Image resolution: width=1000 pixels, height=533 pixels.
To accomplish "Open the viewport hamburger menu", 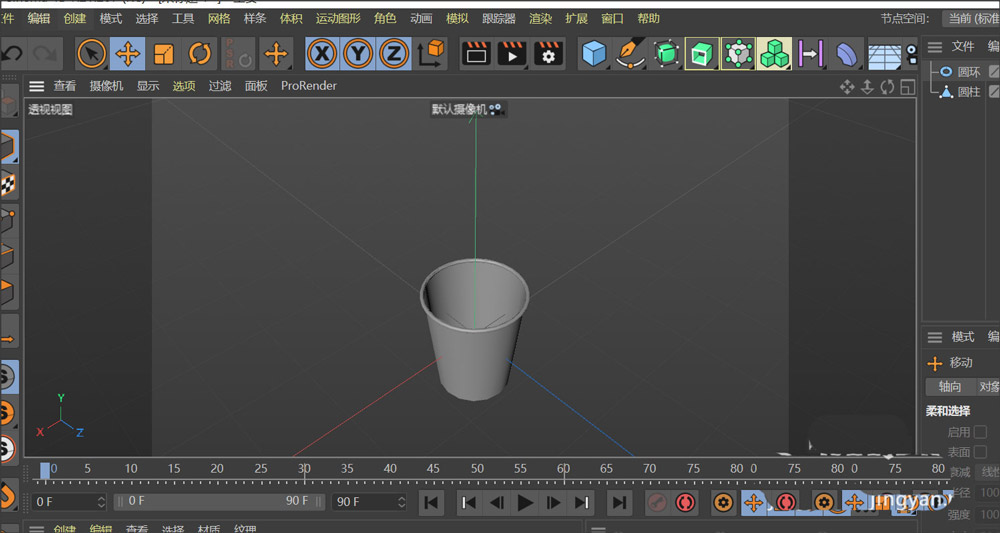I will click(36, 86).
